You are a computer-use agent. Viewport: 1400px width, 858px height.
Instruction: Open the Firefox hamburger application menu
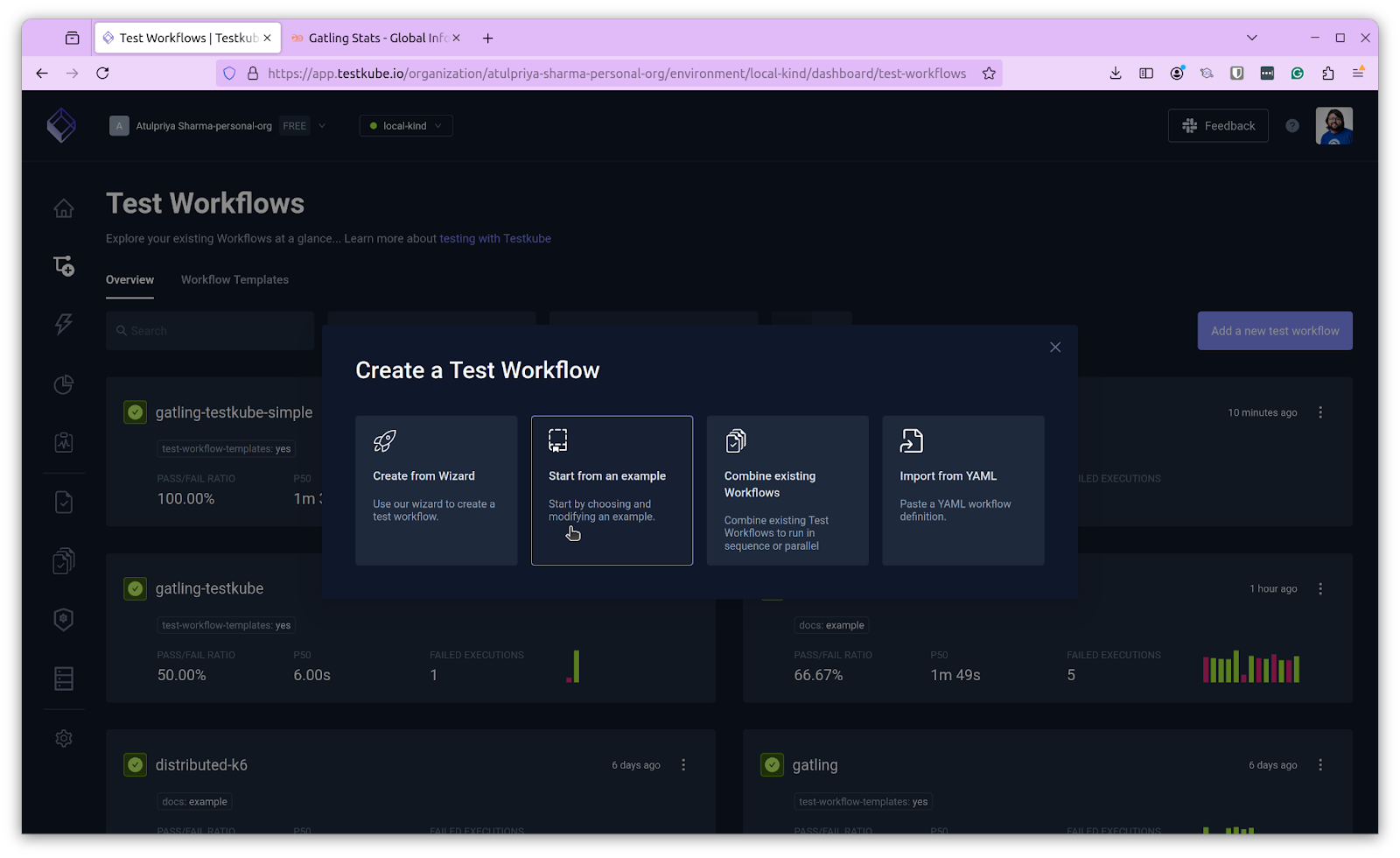pos(1358,74)
